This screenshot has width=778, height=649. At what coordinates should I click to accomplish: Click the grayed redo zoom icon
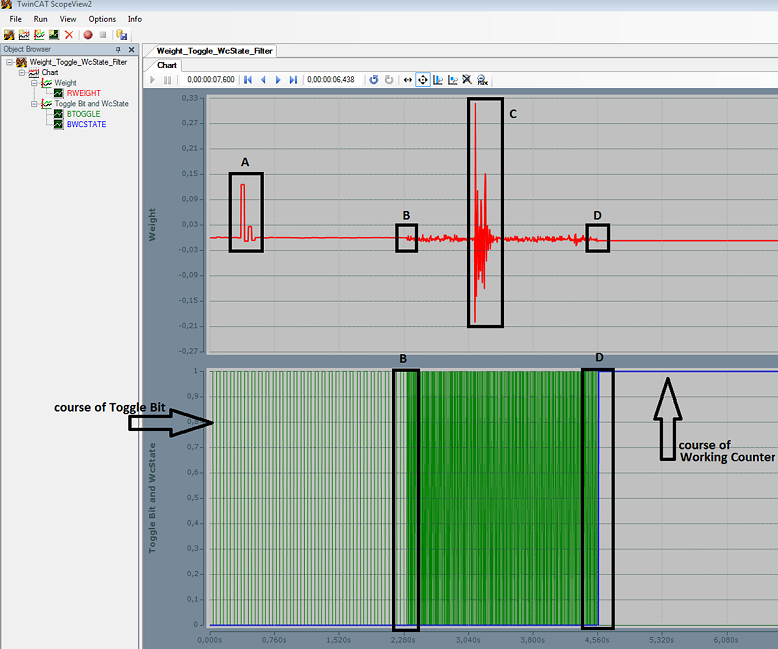point(389,80)
